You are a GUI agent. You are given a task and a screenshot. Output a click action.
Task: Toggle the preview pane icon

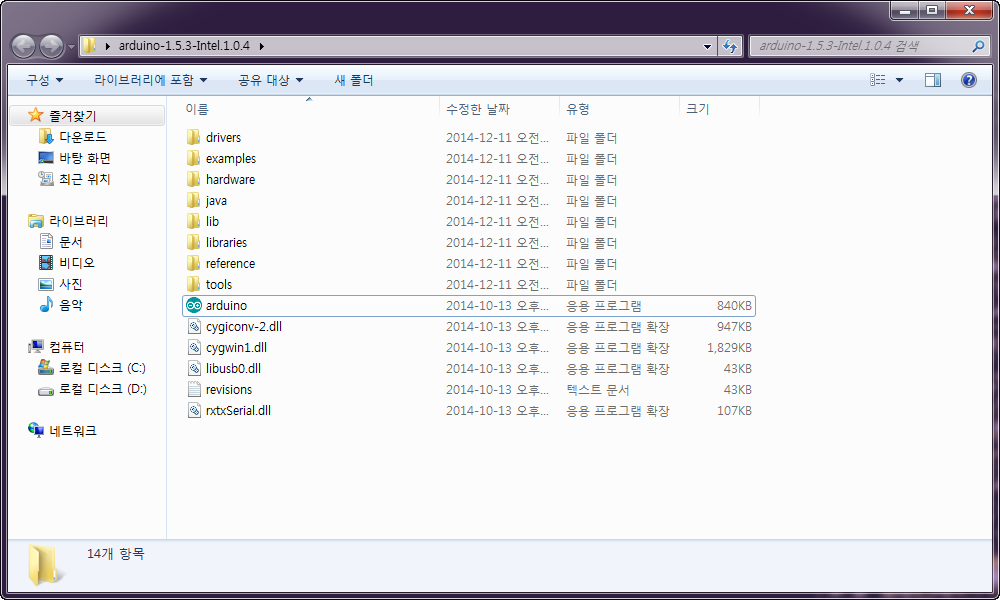tap(932, 80)
